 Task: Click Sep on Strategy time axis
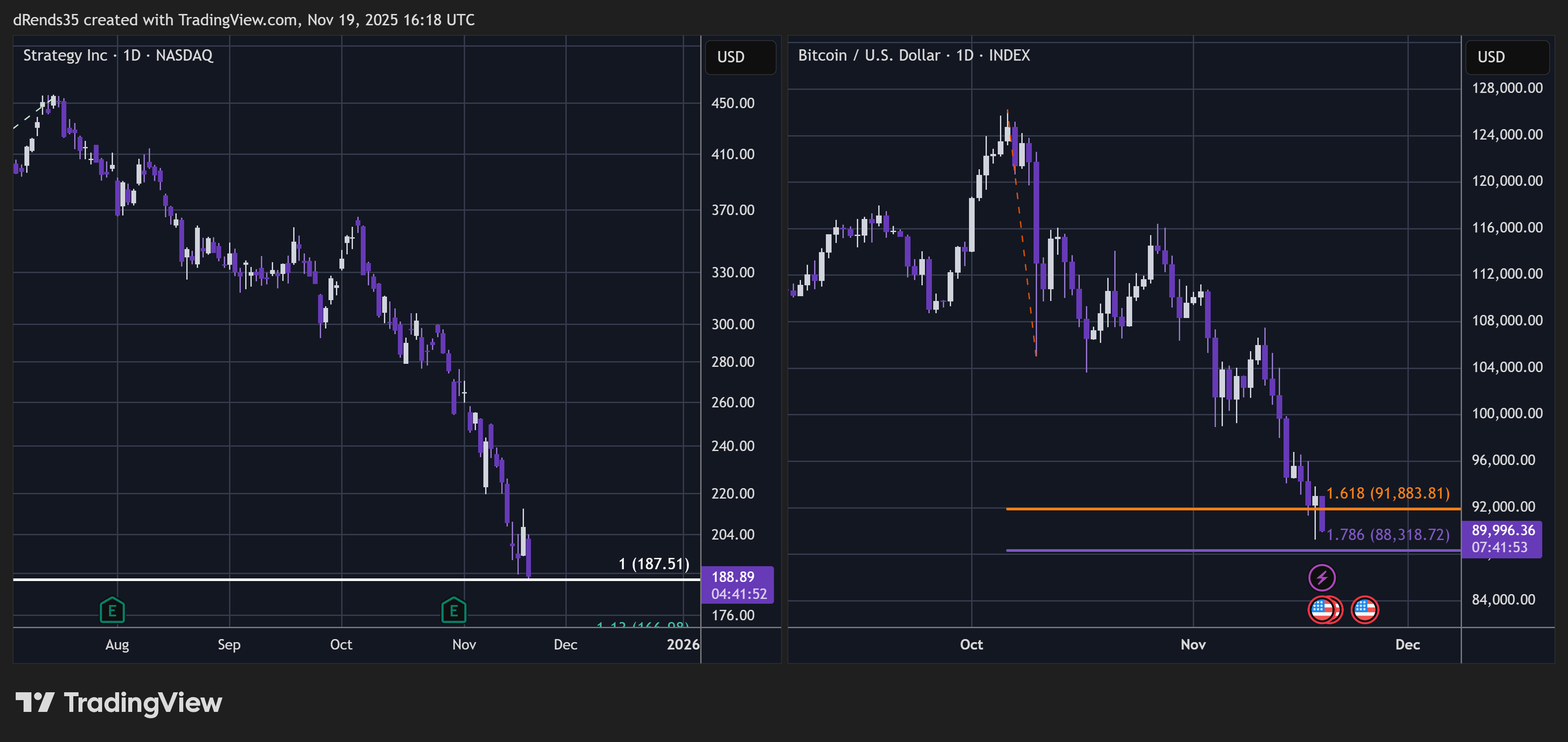229,645
